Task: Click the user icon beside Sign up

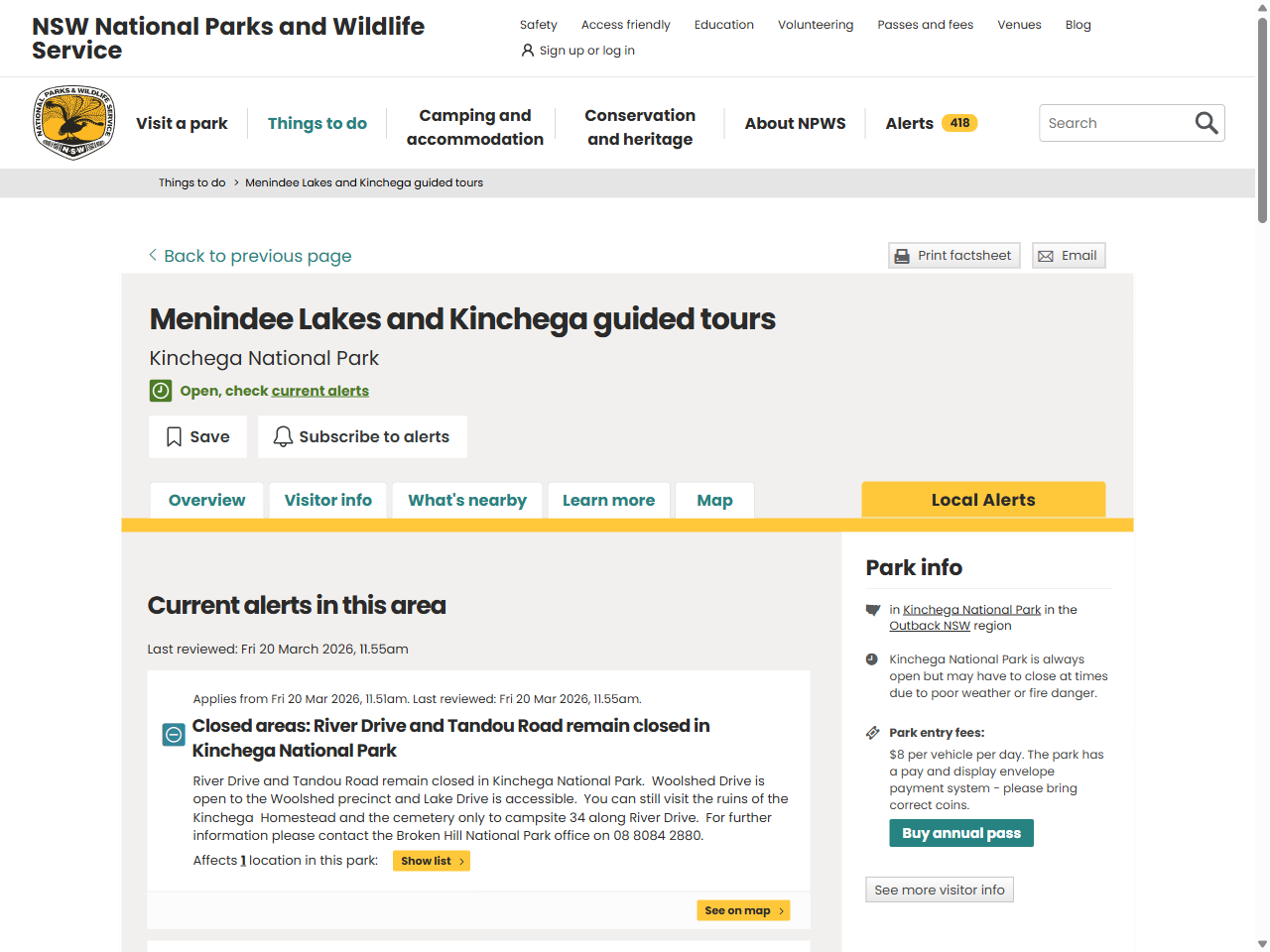Action: [x=528, y=51]
